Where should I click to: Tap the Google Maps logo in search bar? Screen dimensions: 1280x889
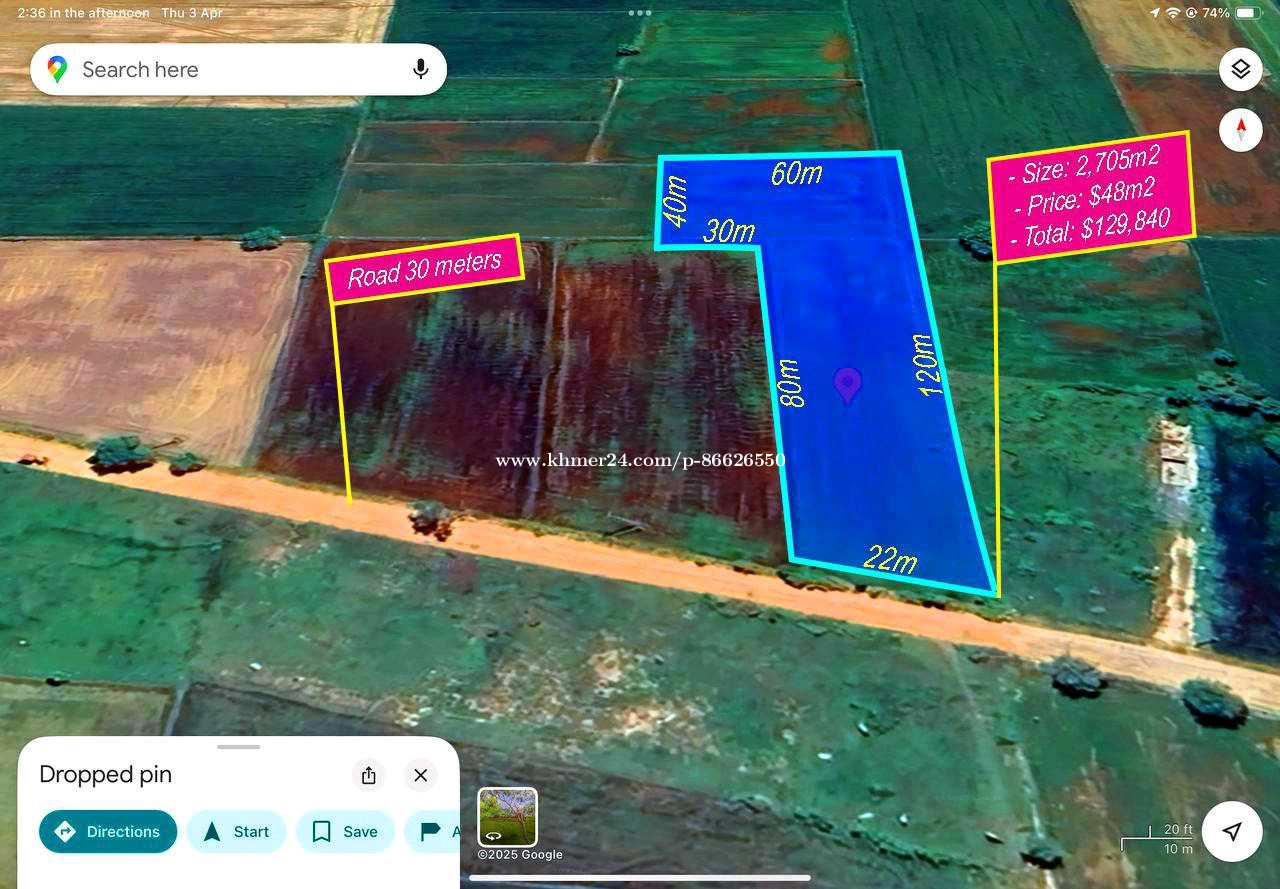point(58,70)
